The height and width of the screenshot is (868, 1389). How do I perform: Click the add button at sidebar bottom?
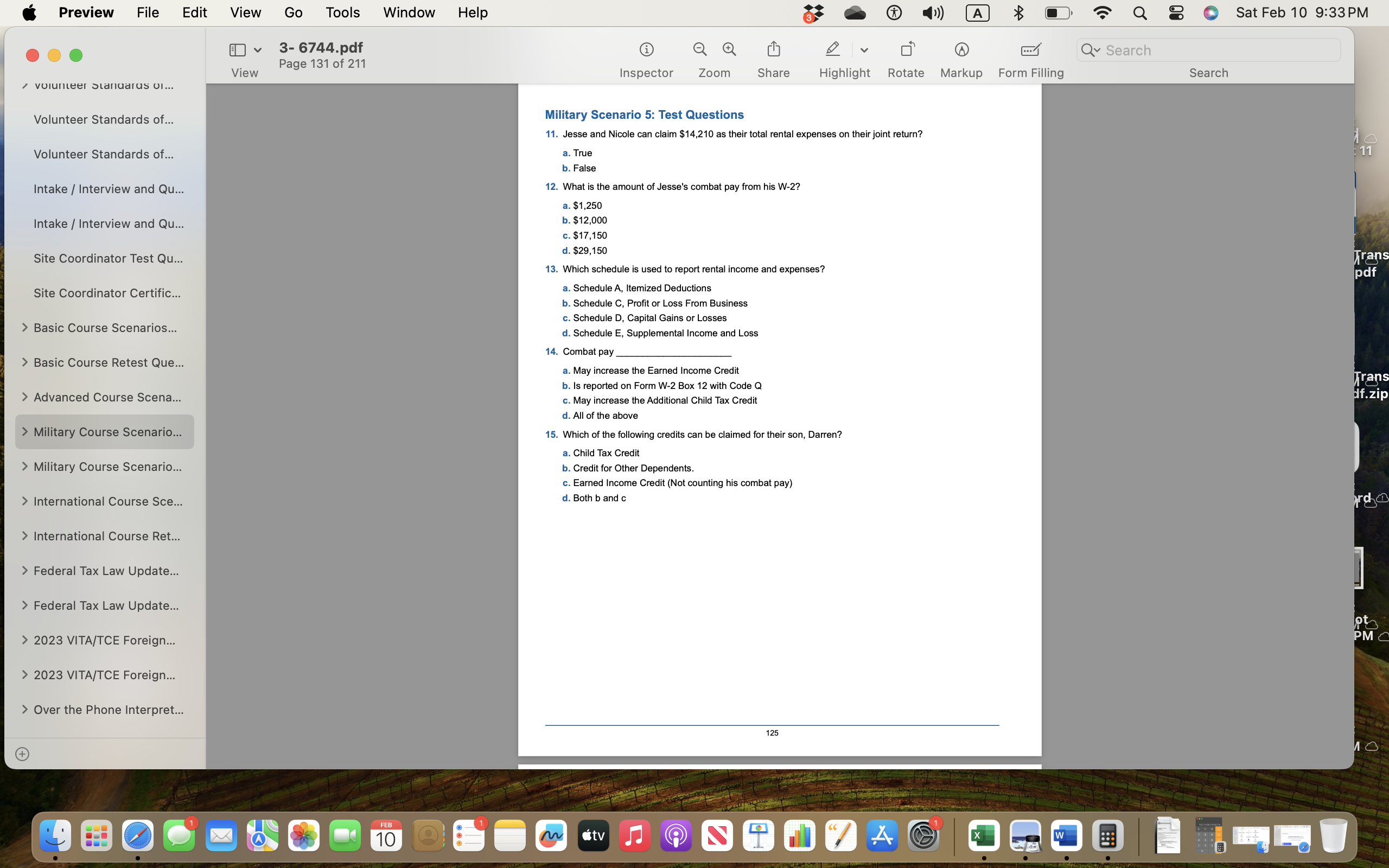coord(22,754)
